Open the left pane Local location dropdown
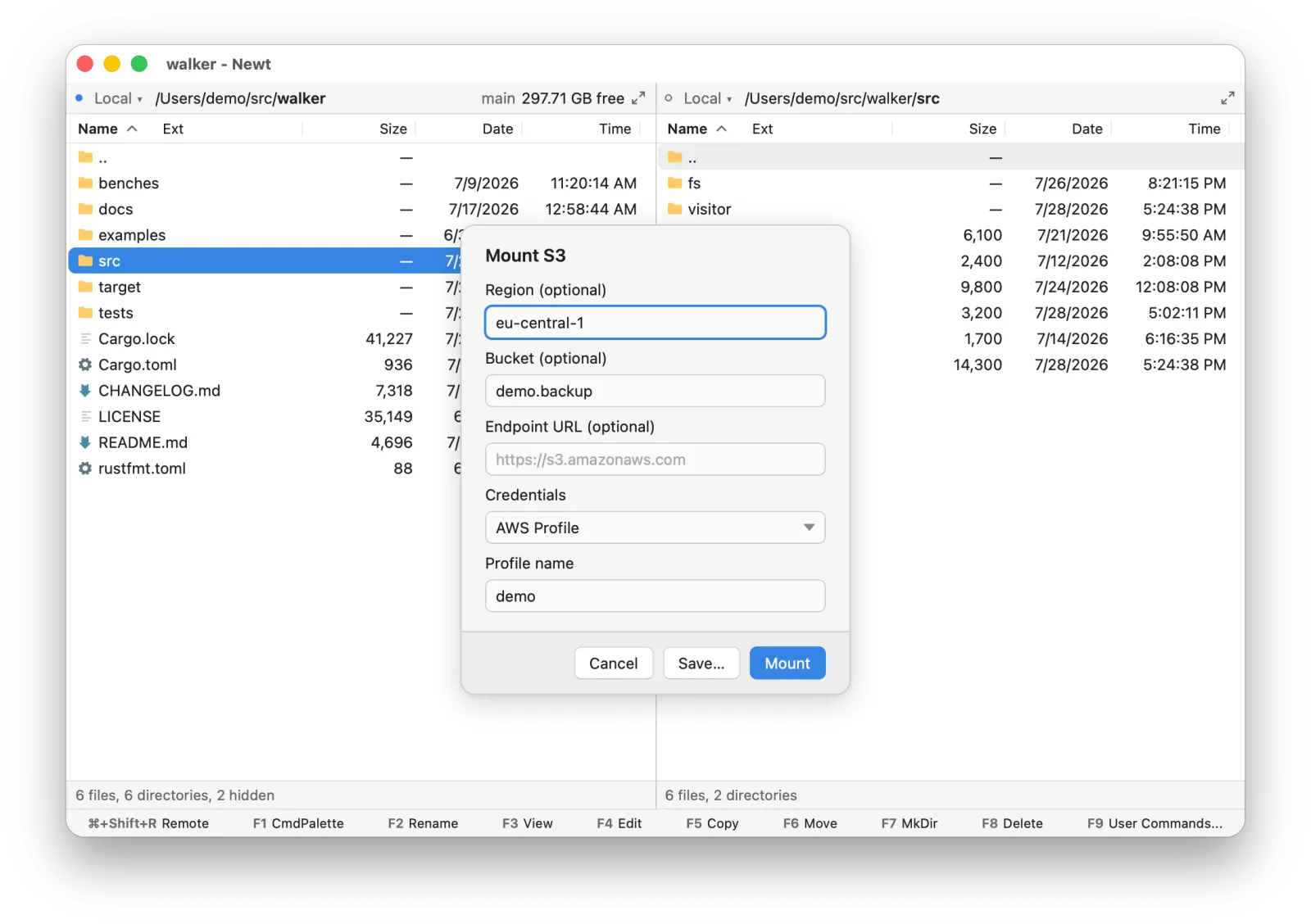1311x924 pixels. tap(118, 98)
